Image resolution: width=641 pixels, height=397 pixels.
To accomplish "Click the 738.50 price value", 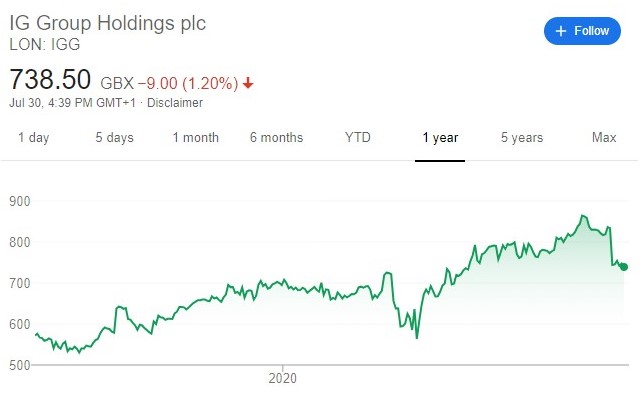I will (50, 79).
